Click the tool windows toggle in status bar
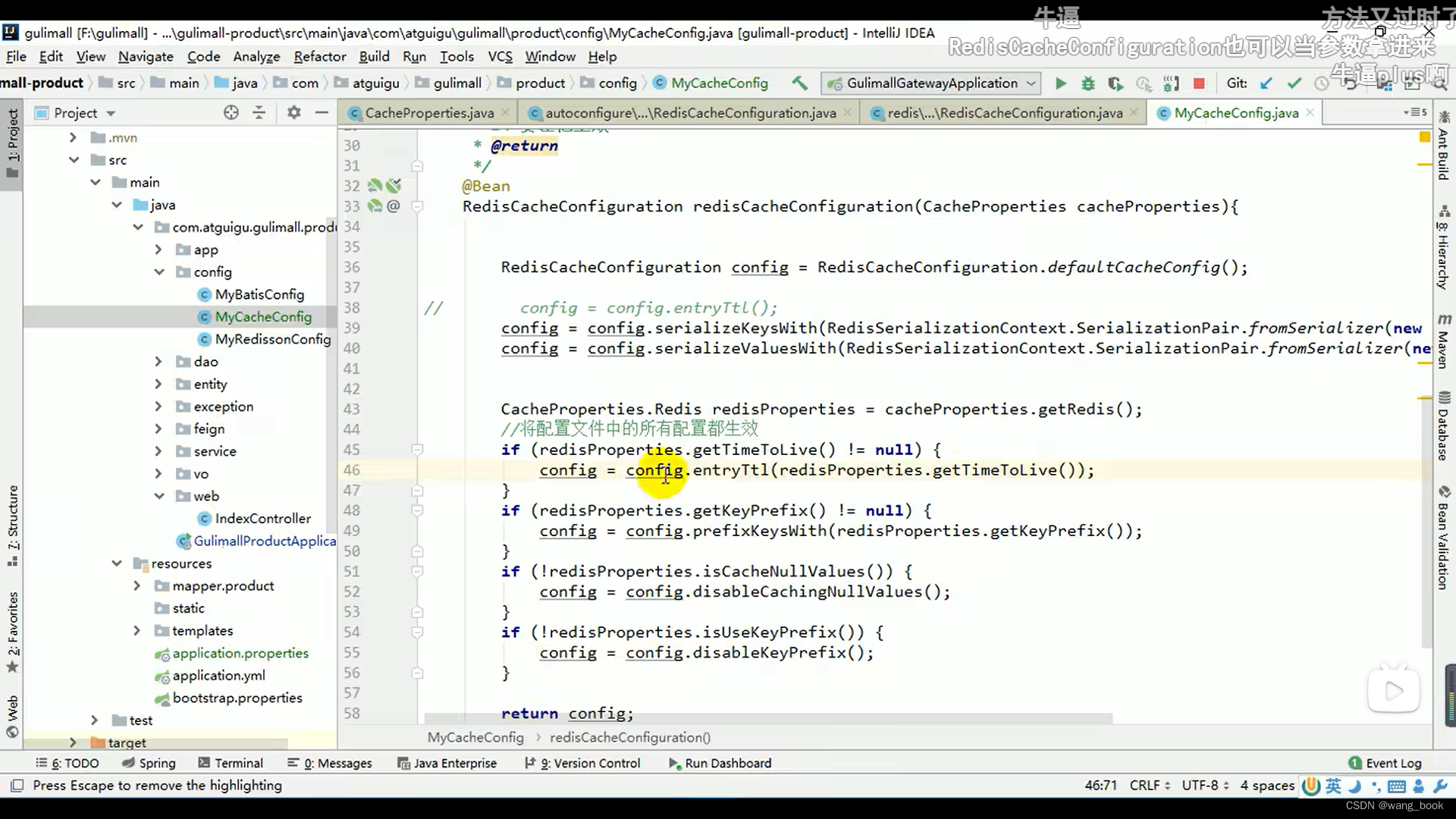 pos(17,786)
